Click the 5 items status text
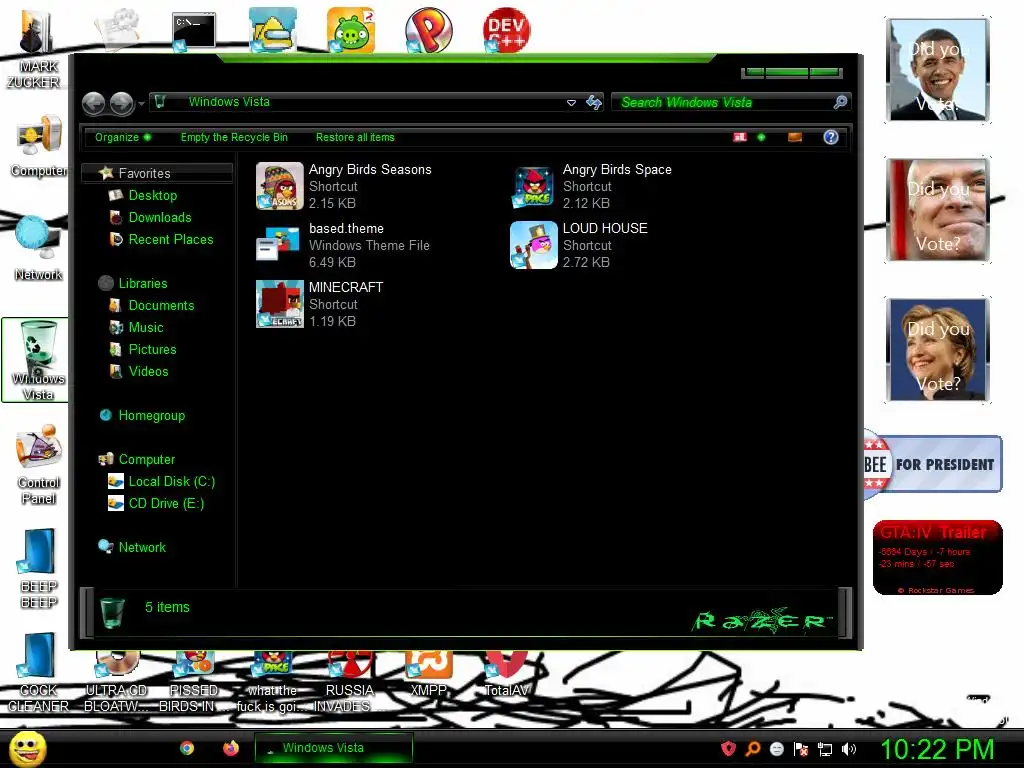1024x768 pixels. pos(167,607)
